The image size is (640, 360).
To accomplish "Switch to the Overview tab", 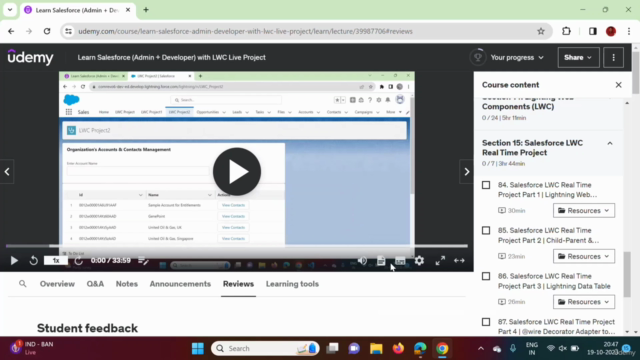I will [x=57, y=284].
